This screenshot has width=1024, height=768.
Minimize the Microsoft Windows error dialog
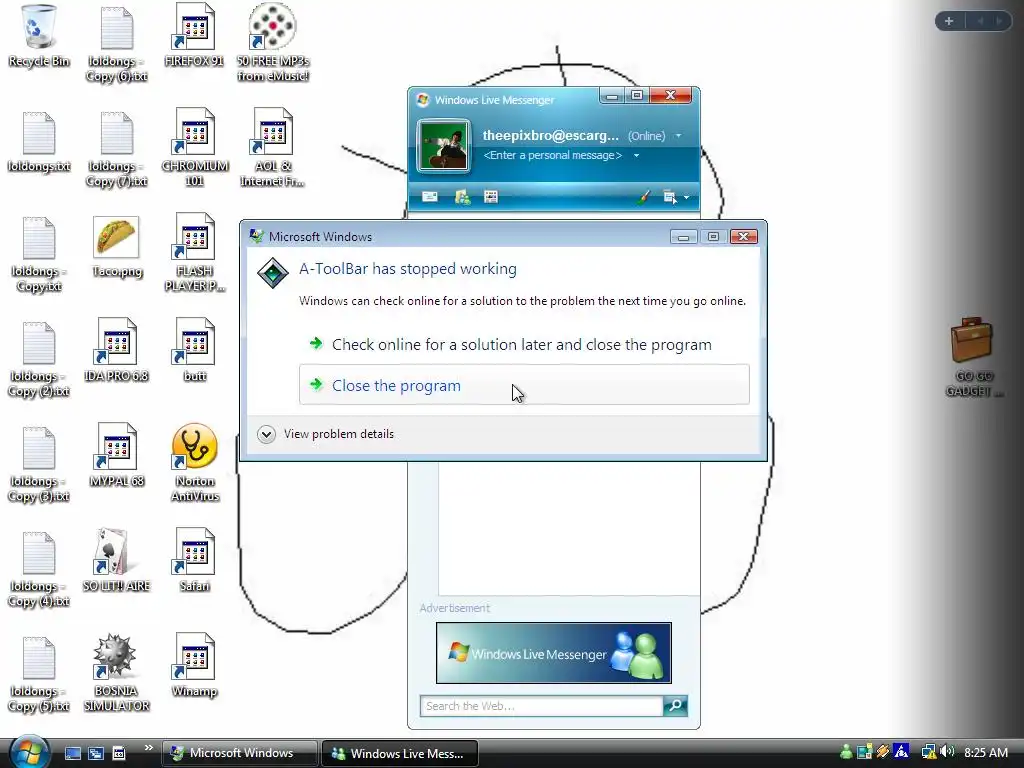click(x=683, y=236)
